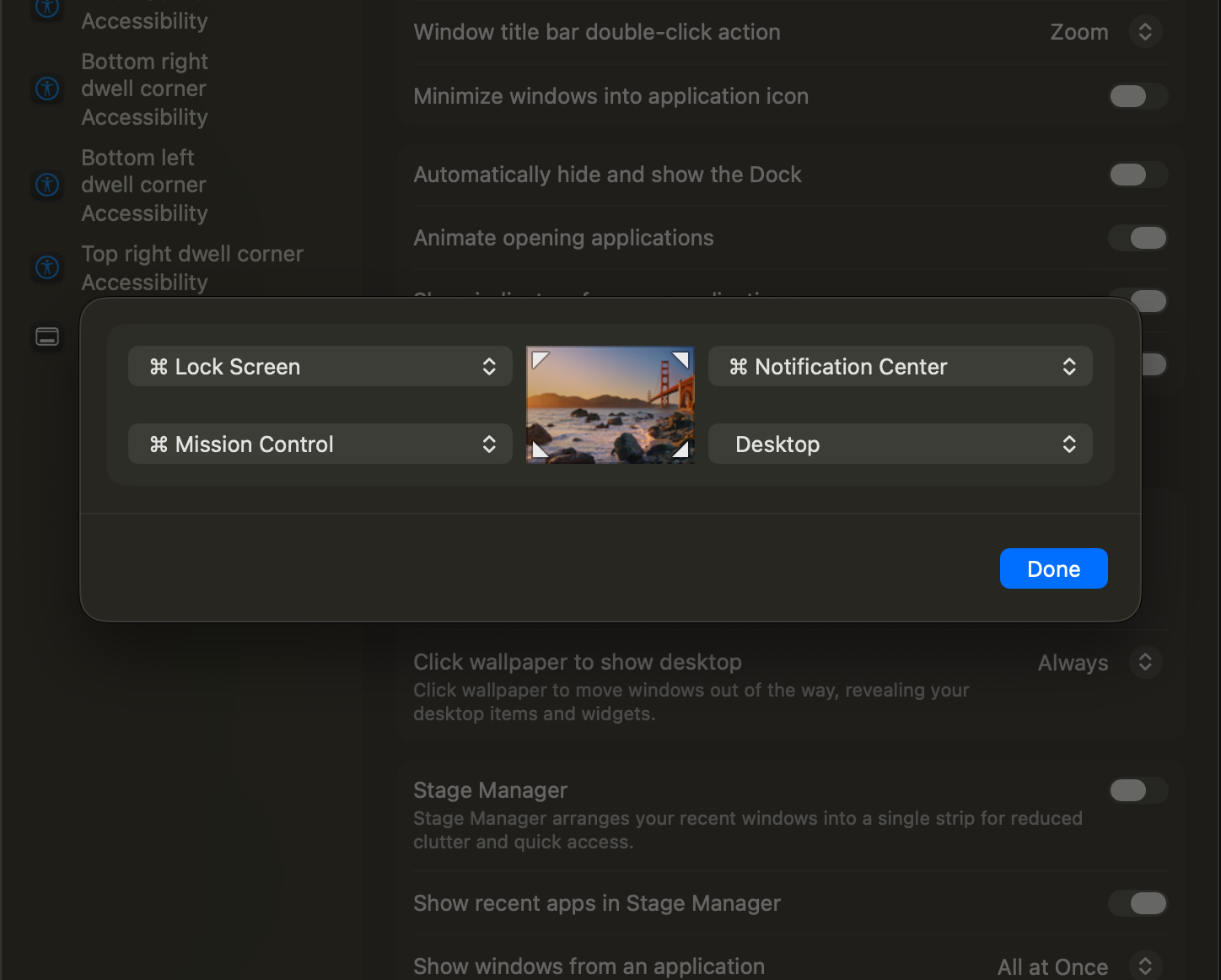Click the bottom-right hot corner indicator on wallpaper preview

point(681,450)
